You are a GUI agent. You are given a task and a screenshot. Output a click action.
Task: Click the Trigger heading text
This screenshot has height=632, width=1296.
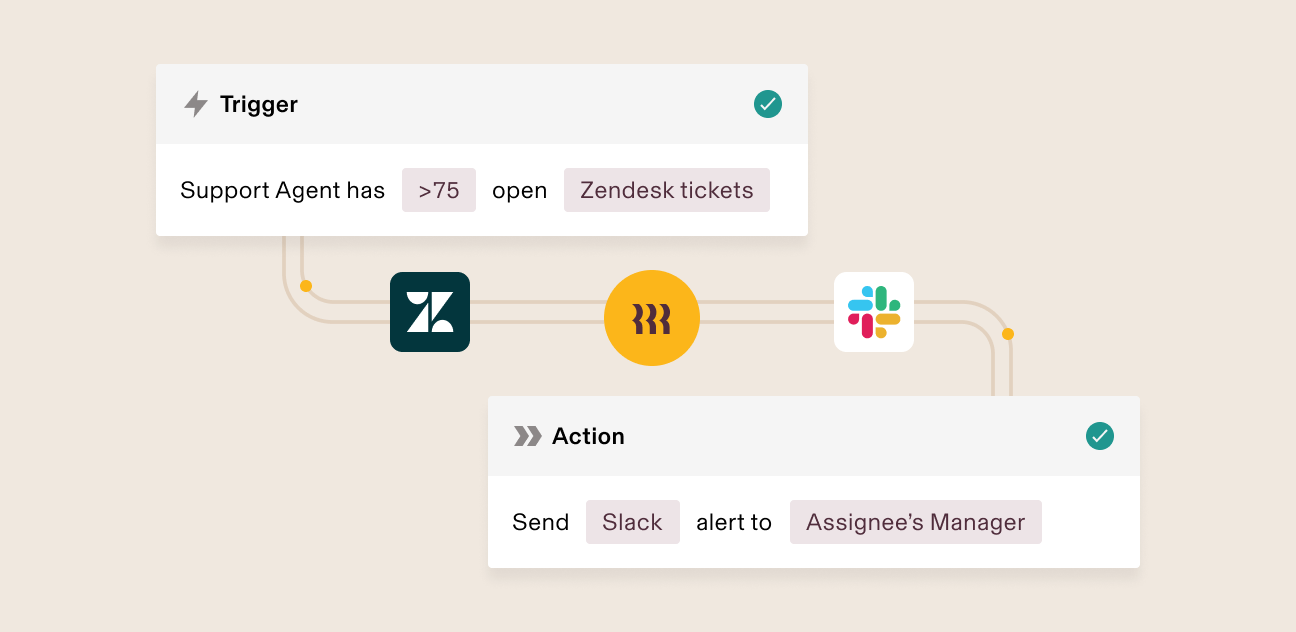(x=259, y=104)
